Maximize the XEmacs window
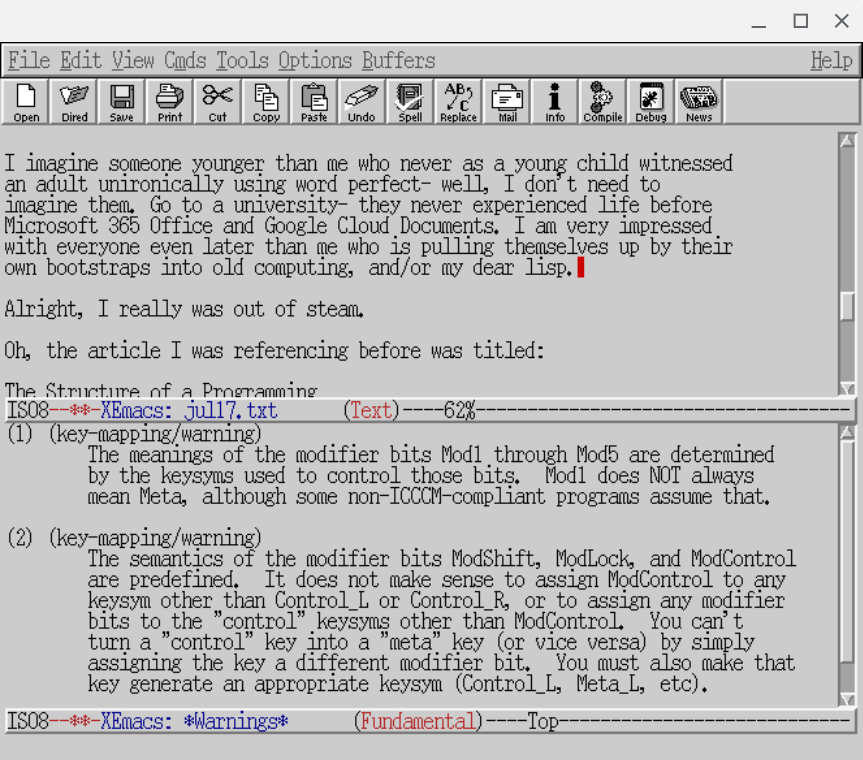This screenshot has width=863, height=760. (800, 21)
